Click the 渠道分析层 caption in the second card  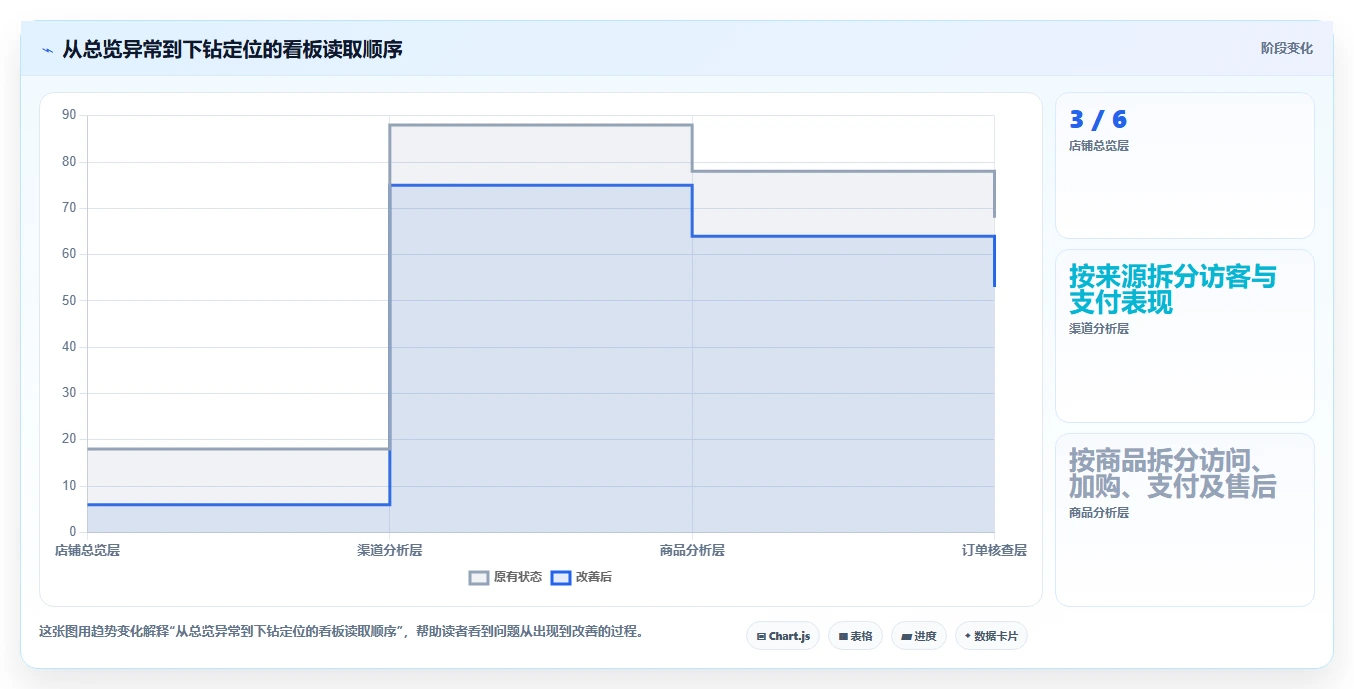click(x=1099, y=328)
